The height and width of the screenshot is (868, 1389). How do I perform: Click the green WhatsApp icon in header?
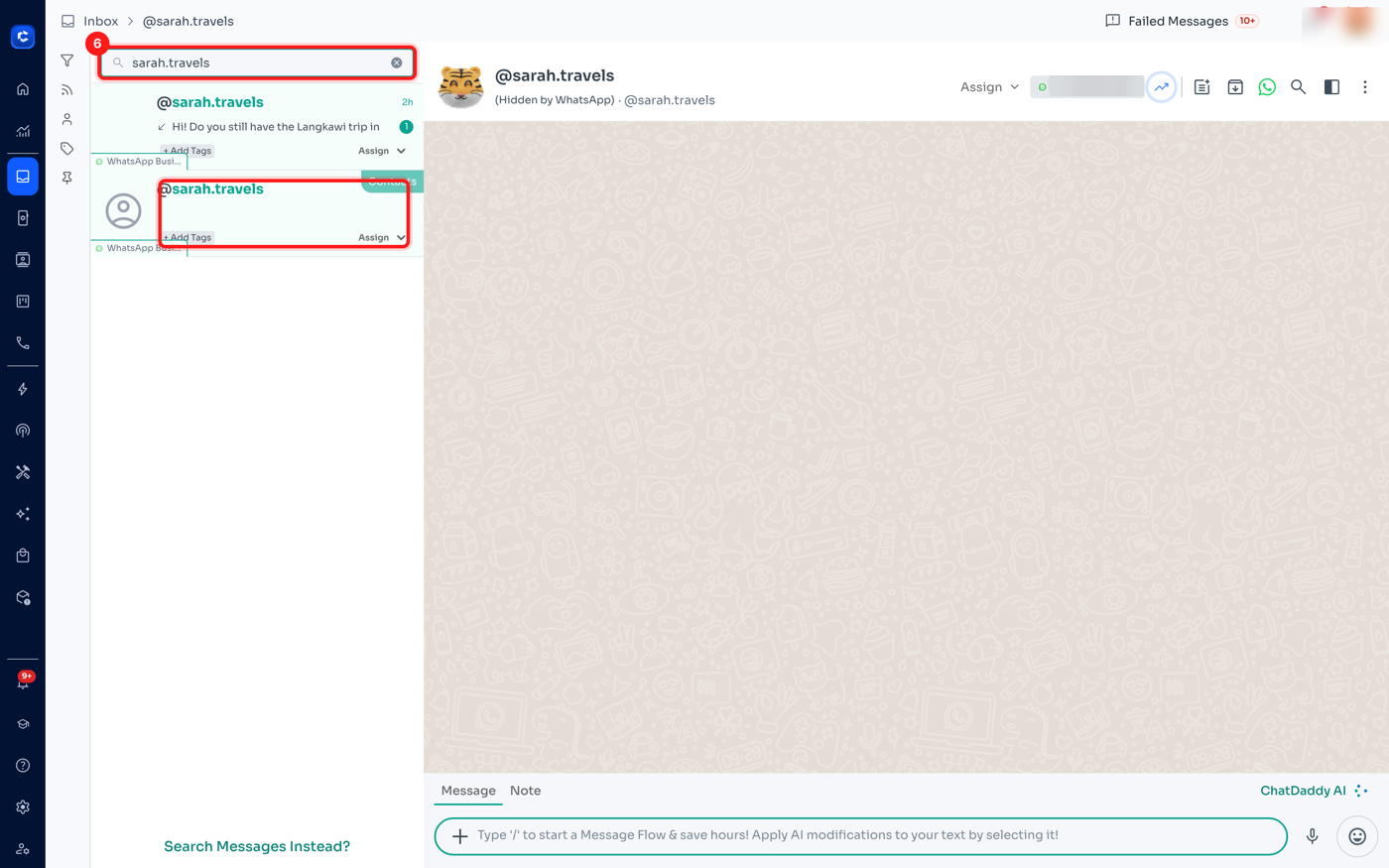pos(1267,87)
